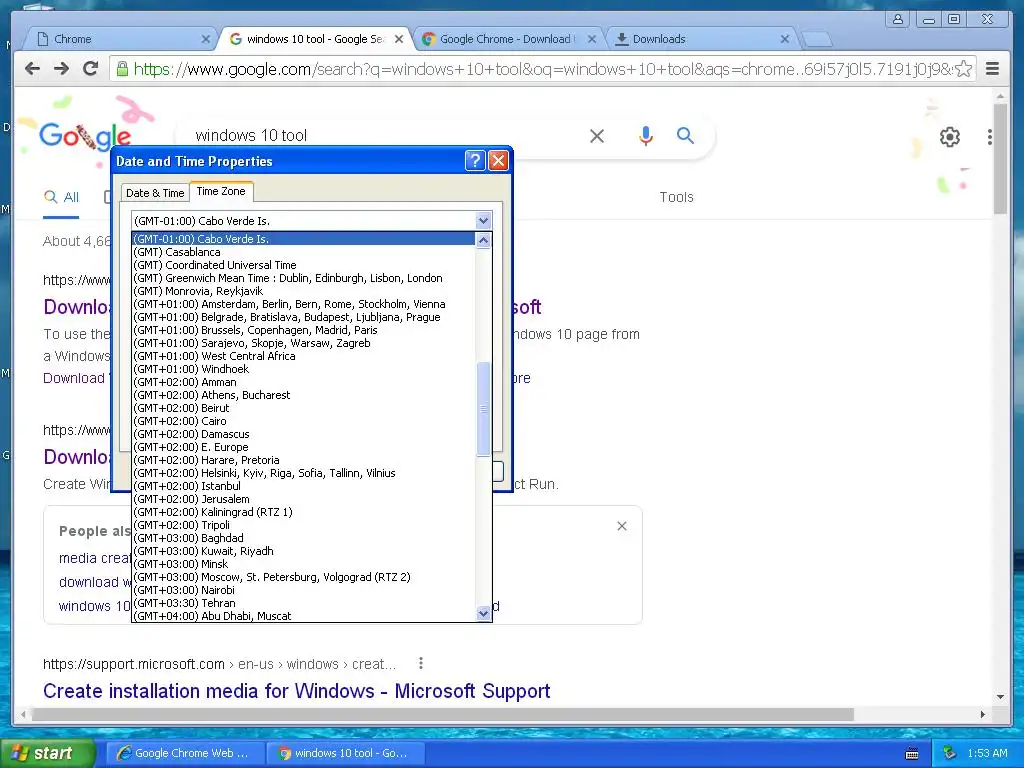Switch to windows 10 tool taskbar item
This screenshot has width=1024, height=768.
(x=346, y=753)
